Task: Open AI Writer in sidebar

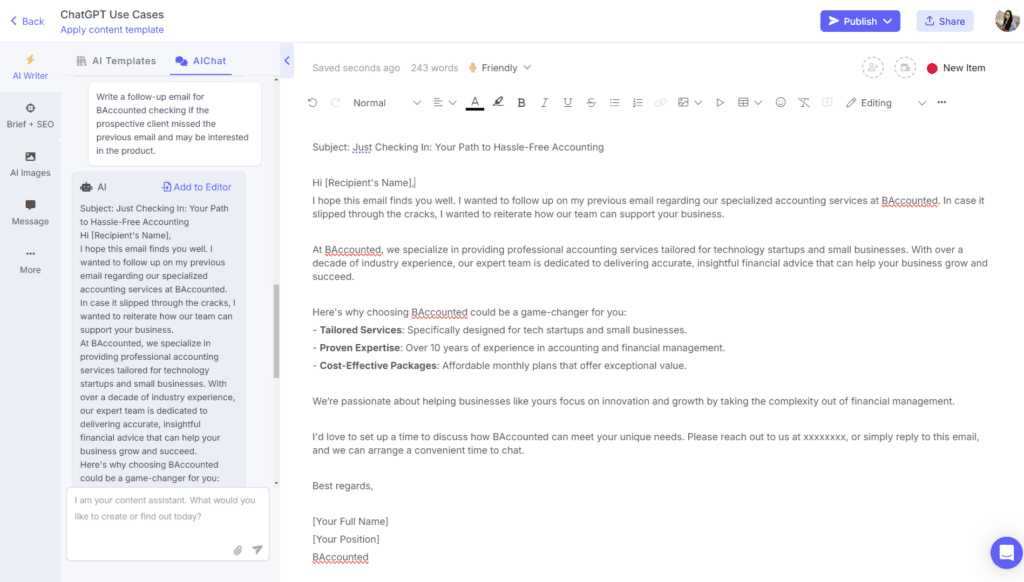Action: (x=30, y=67)
